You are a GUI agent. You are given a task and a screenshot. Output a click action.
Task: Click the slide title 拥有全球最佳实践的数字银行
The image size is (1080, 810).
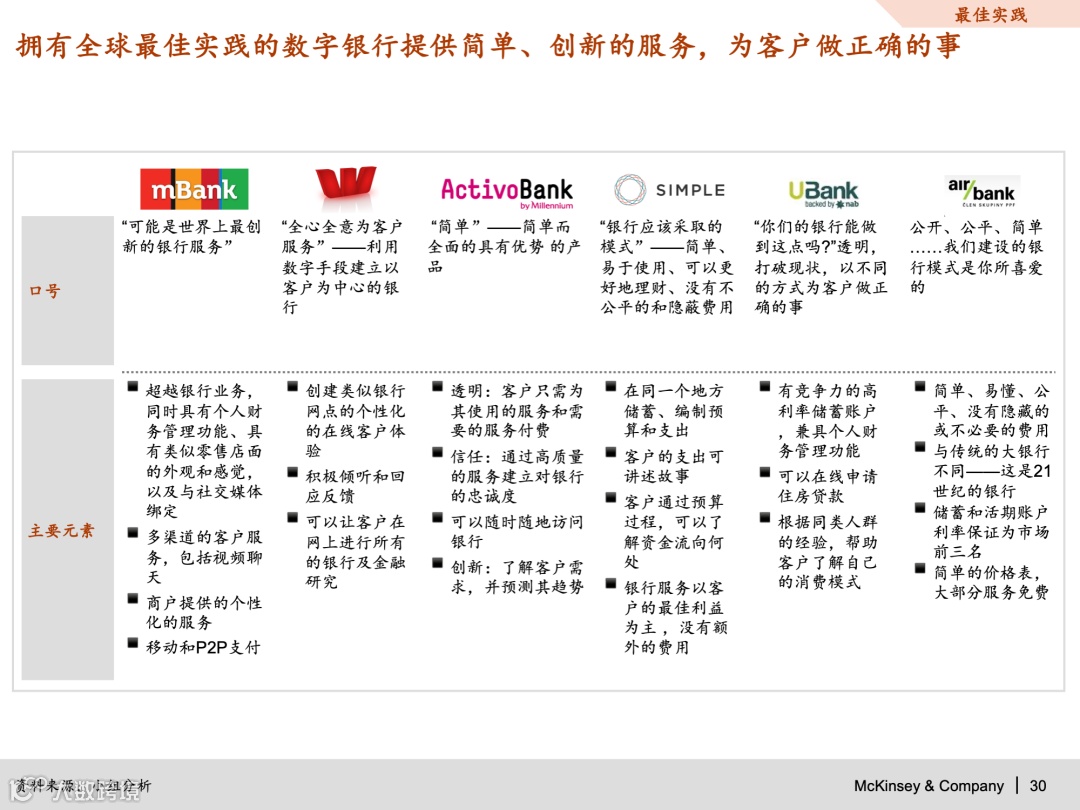[488, 45]
